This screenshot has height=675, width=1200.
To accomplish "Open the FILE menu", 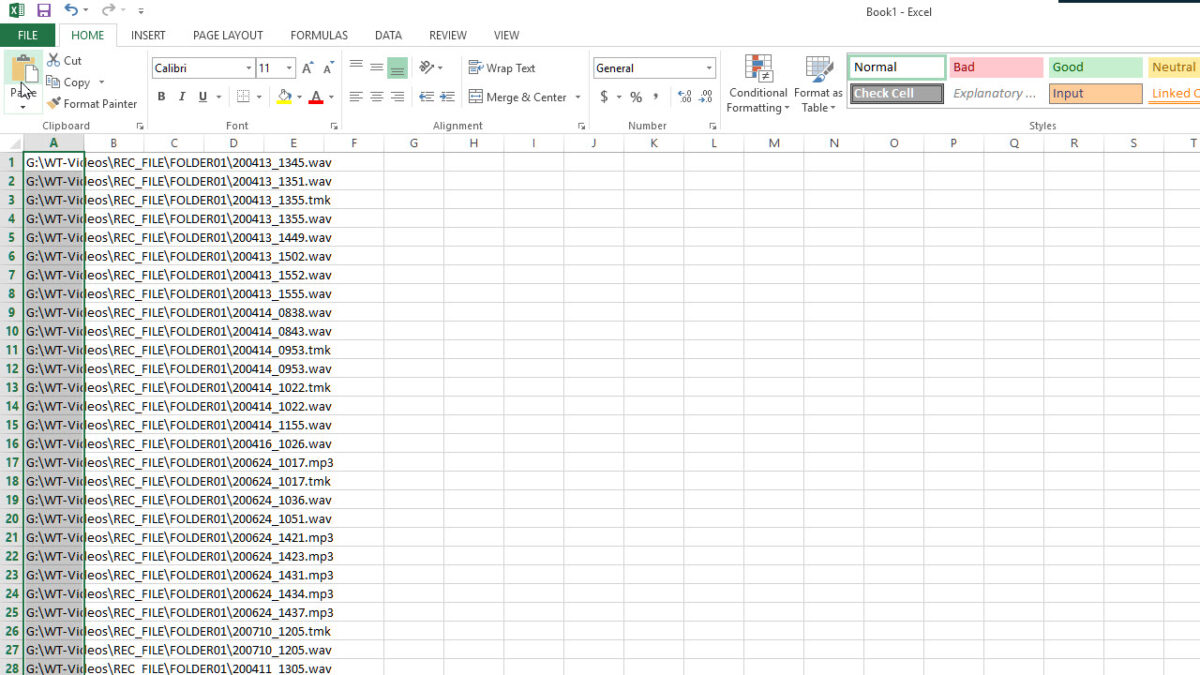I will click(x=27, y=34).
